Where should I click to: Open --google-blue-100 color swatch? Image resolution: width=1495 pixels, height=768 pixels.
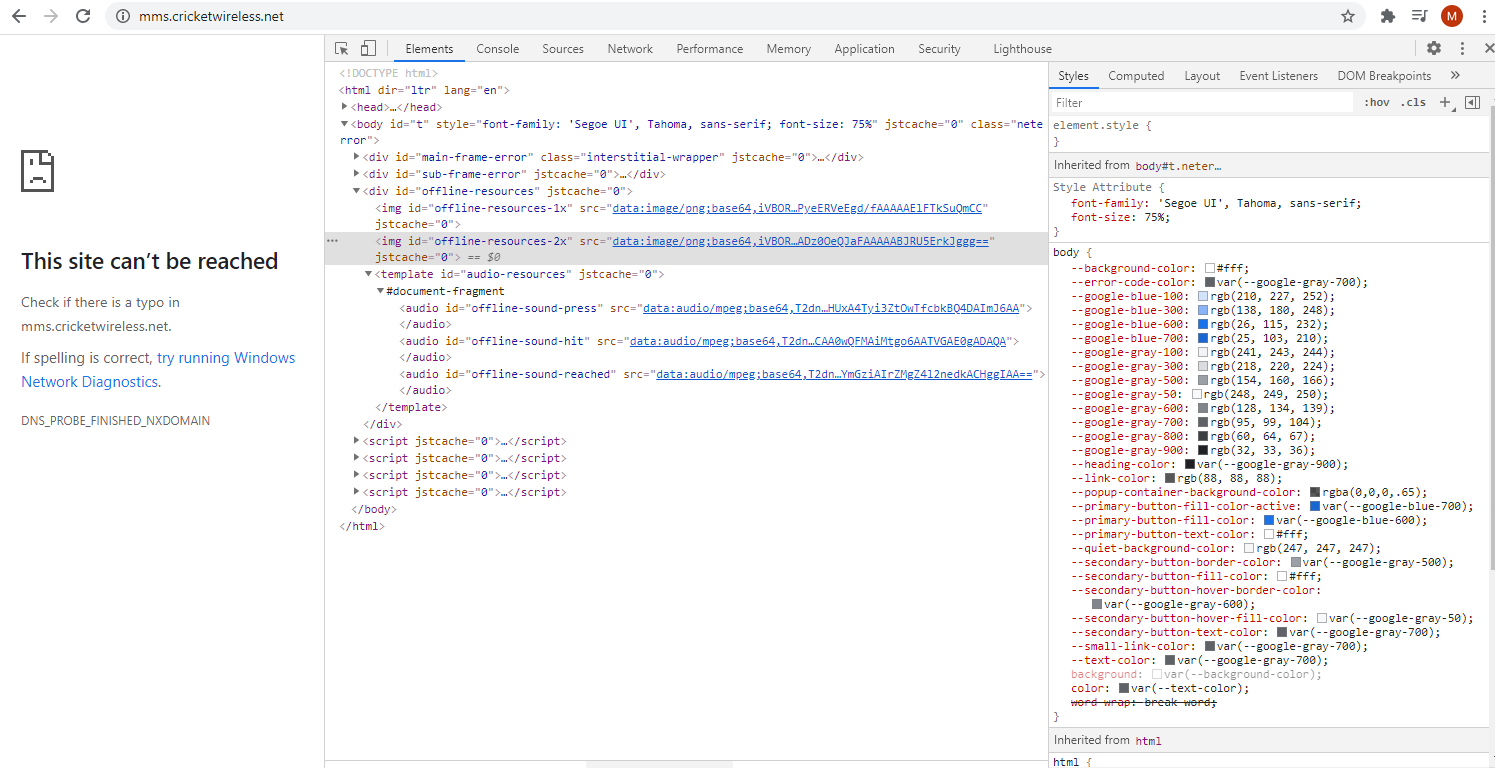(1203, 296)
